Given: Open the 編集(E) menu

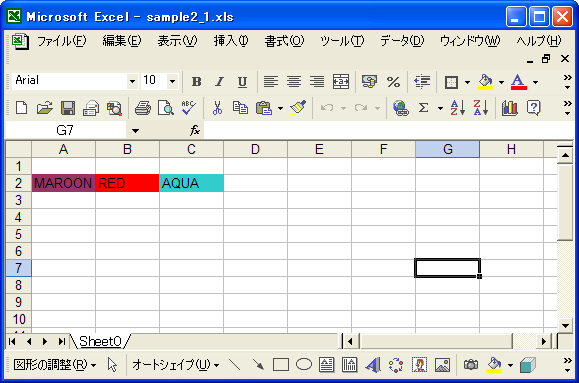Looking at the screenshot, I should (122, 41).
